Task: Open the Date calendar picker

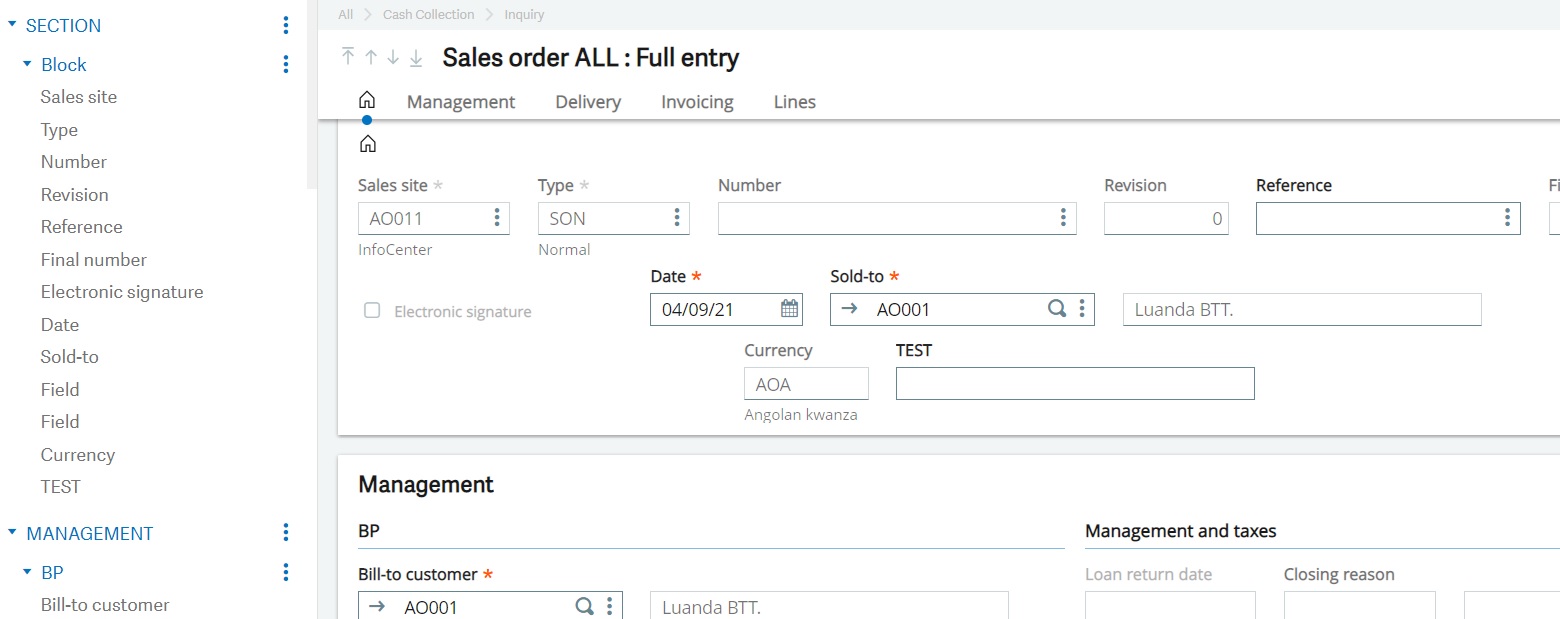Action: point(791,308)
